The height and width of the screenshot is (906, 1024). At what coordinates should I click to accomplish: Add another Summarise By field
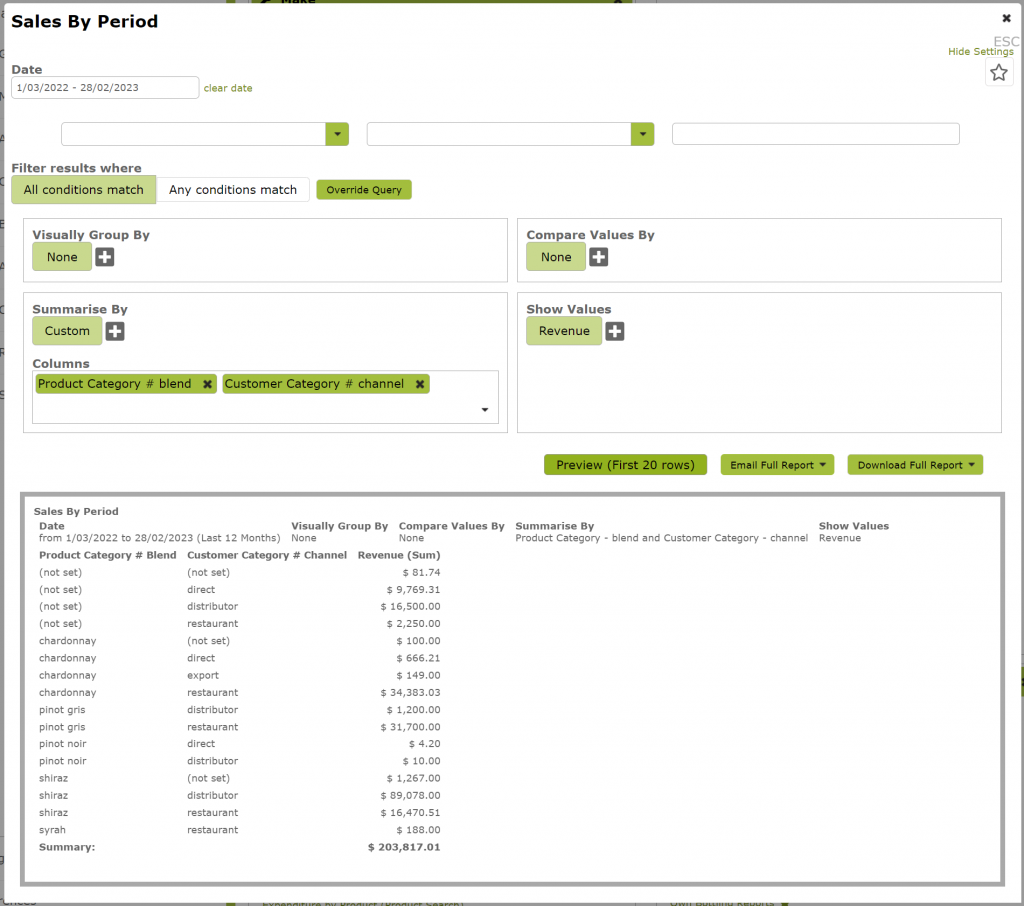pyautogui.click(x=115, y=331)
